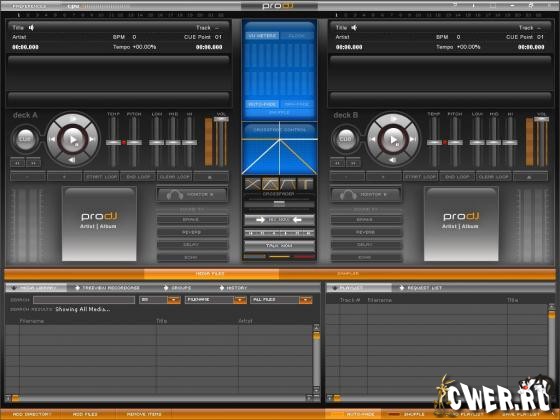Toggle Shuffle in bottom playlist bar

click(408, 414)
